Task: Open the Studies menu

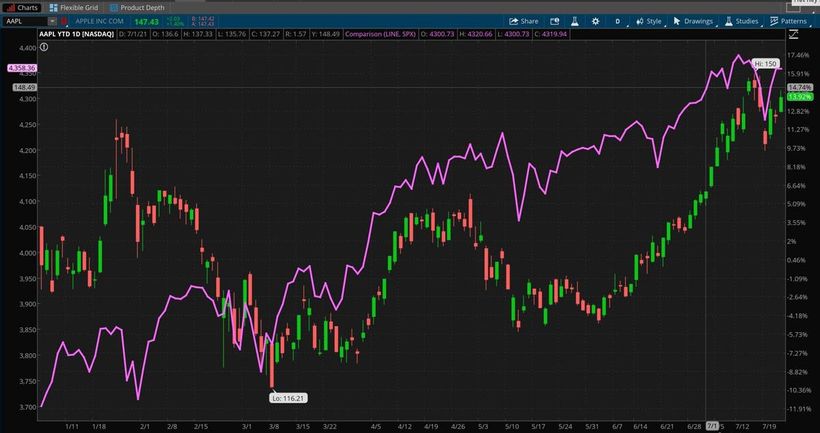Action: [742, 21]
